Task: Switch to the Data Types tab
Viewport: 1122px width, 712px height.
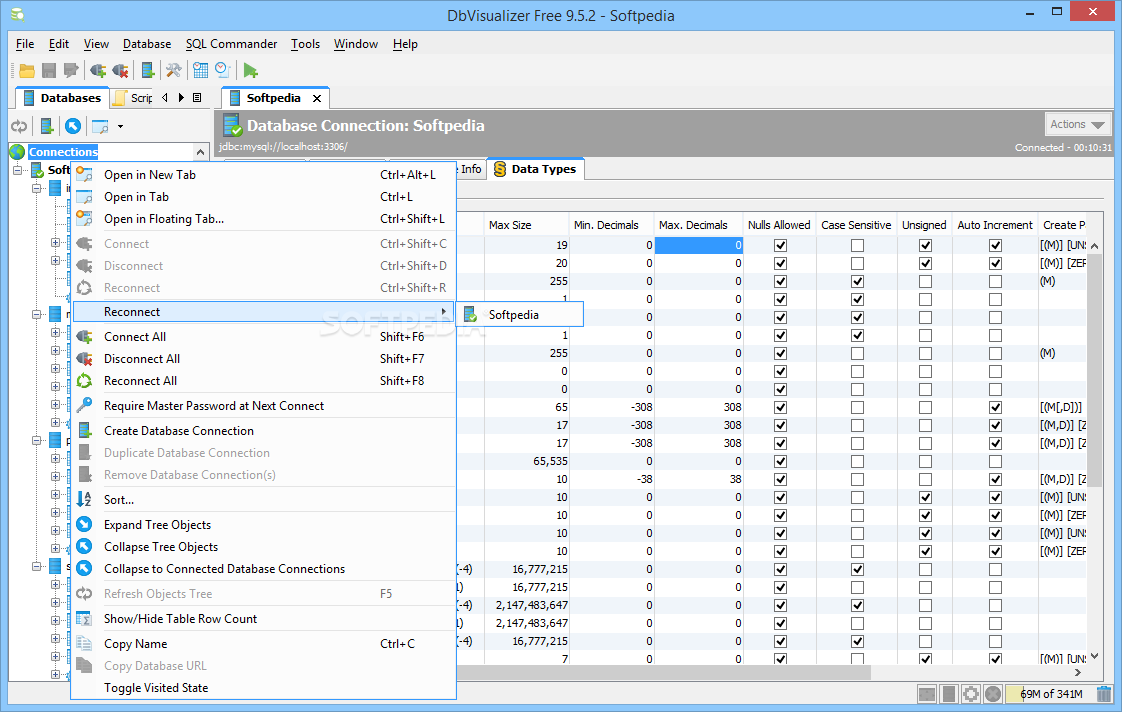Action: pyautogui.click(x=535, y=169)
